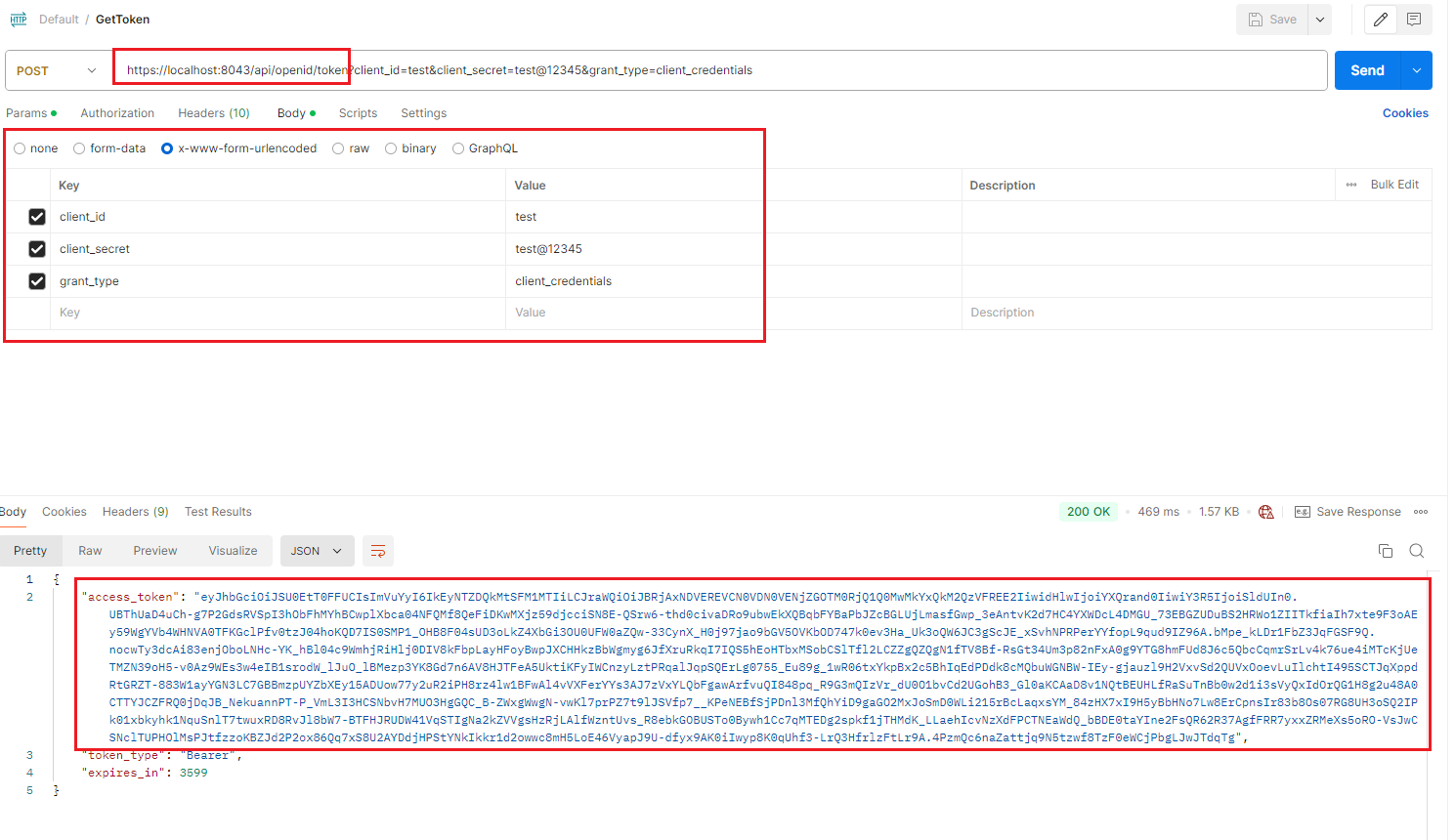The width and height of the screenshot is (1455, 840).
Task: Open the comments icon
Action: click(1414, 20)
